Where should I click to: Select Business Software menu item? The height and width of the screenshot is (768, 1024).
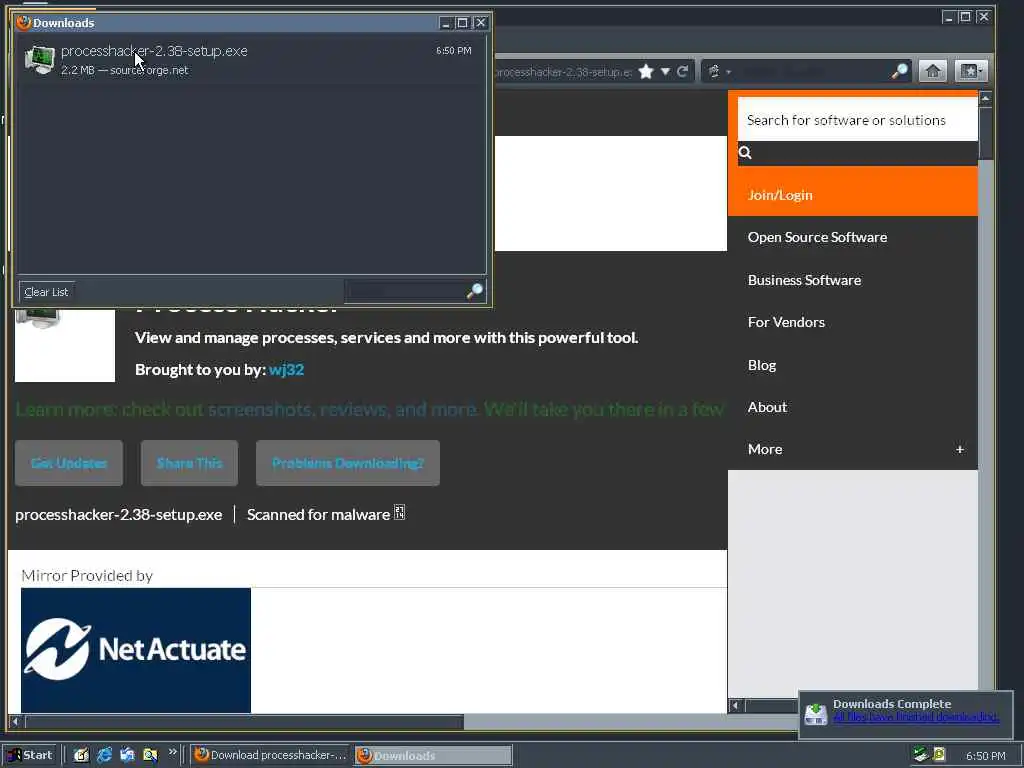click(852, 280)
